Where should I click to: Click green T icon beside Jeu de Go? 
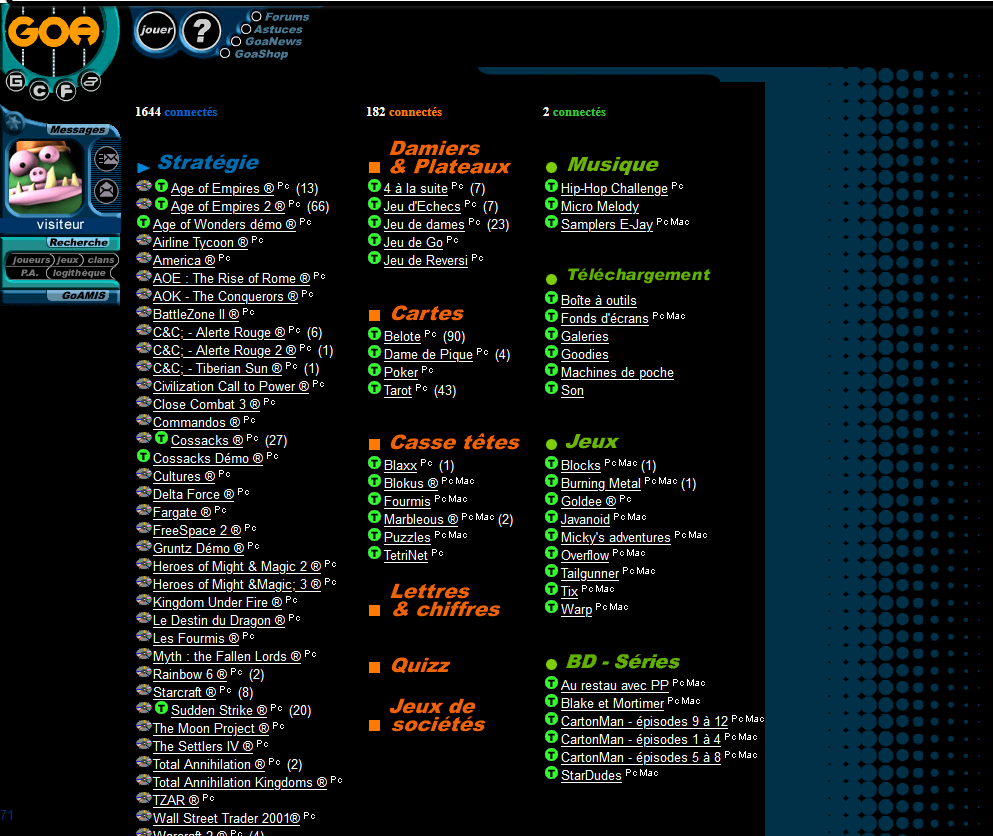pos(374,240)
